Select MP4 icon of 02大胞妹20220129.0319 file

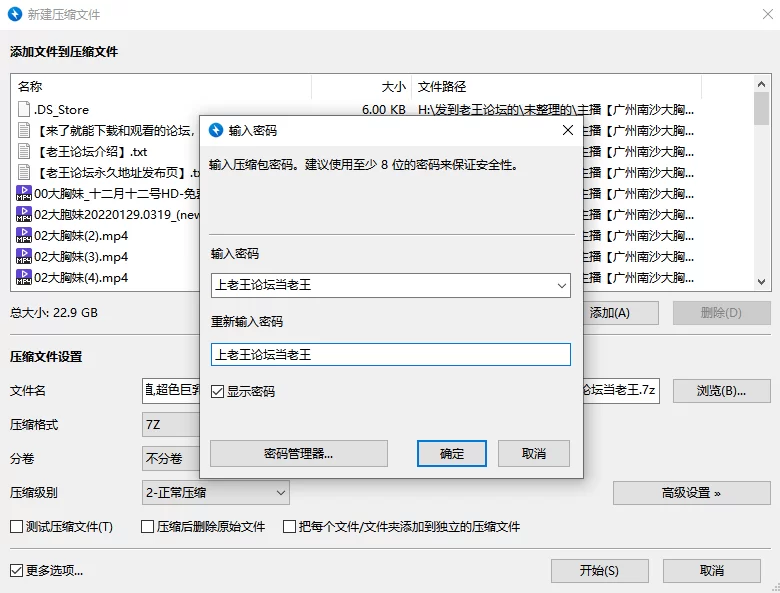click(x=24, y=214)
